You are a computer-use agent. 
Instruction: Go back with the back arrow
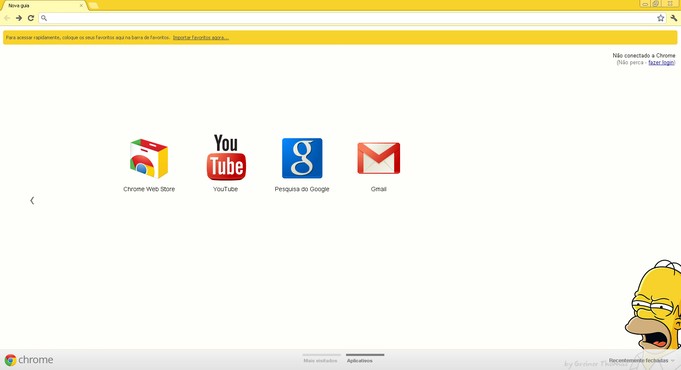(7, 18)
